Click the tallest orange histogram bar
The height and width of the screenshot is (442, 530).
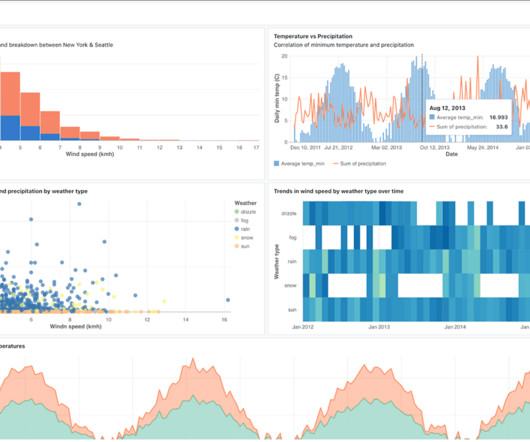(x=10, y=94)
